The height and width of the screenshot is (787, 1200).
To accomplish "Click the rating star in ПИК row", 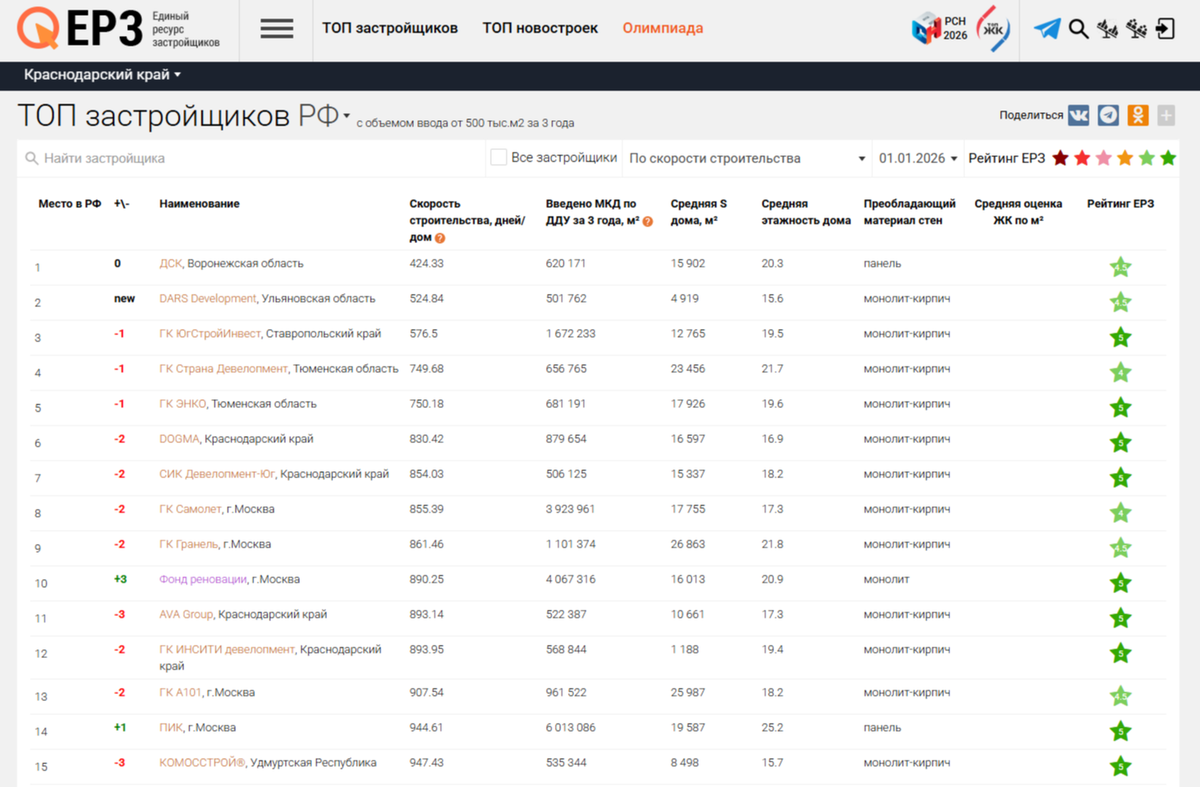I will tap(1120, 731).
